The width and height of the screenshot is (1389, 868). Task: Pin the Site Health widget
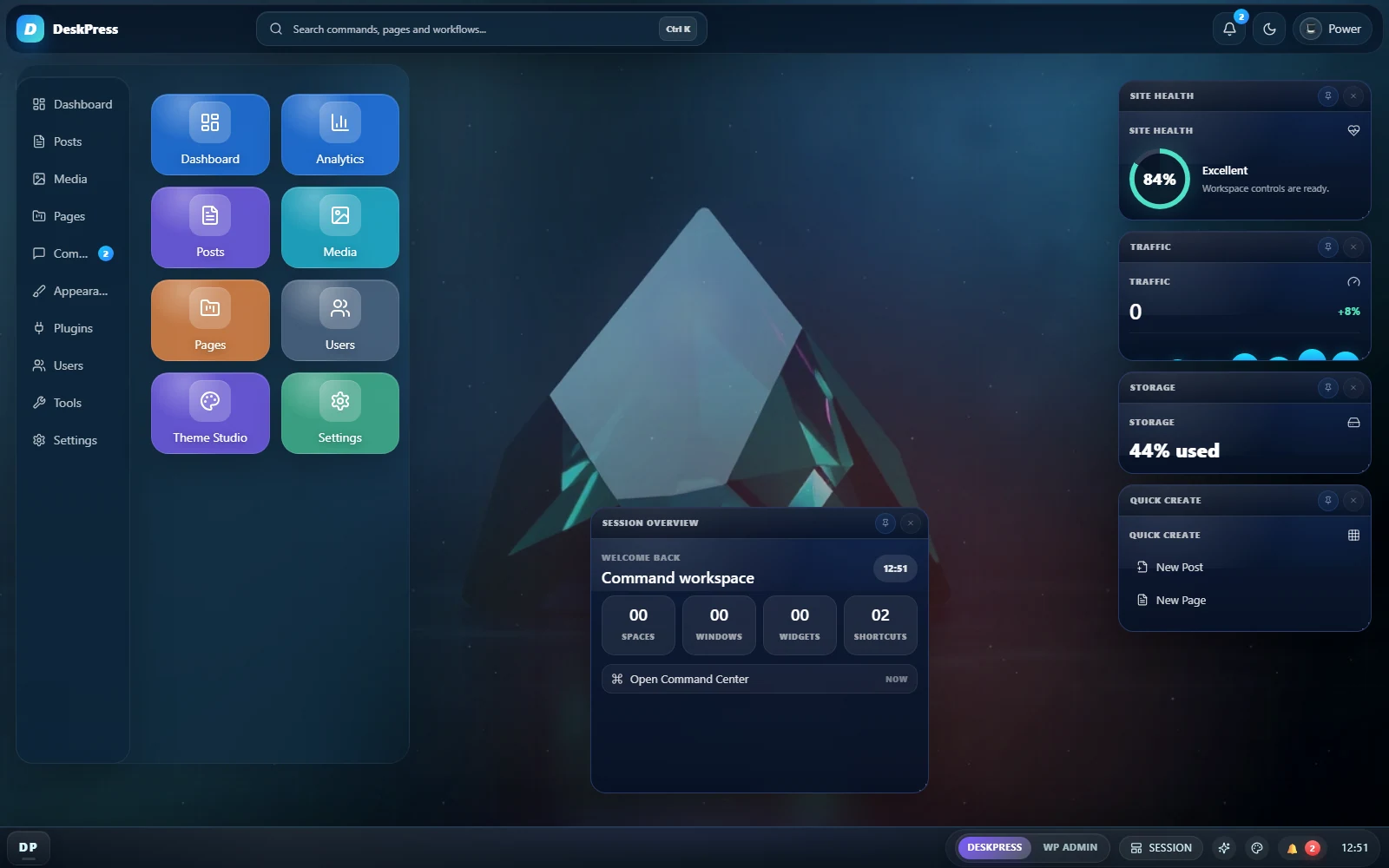coord(1328,96)
